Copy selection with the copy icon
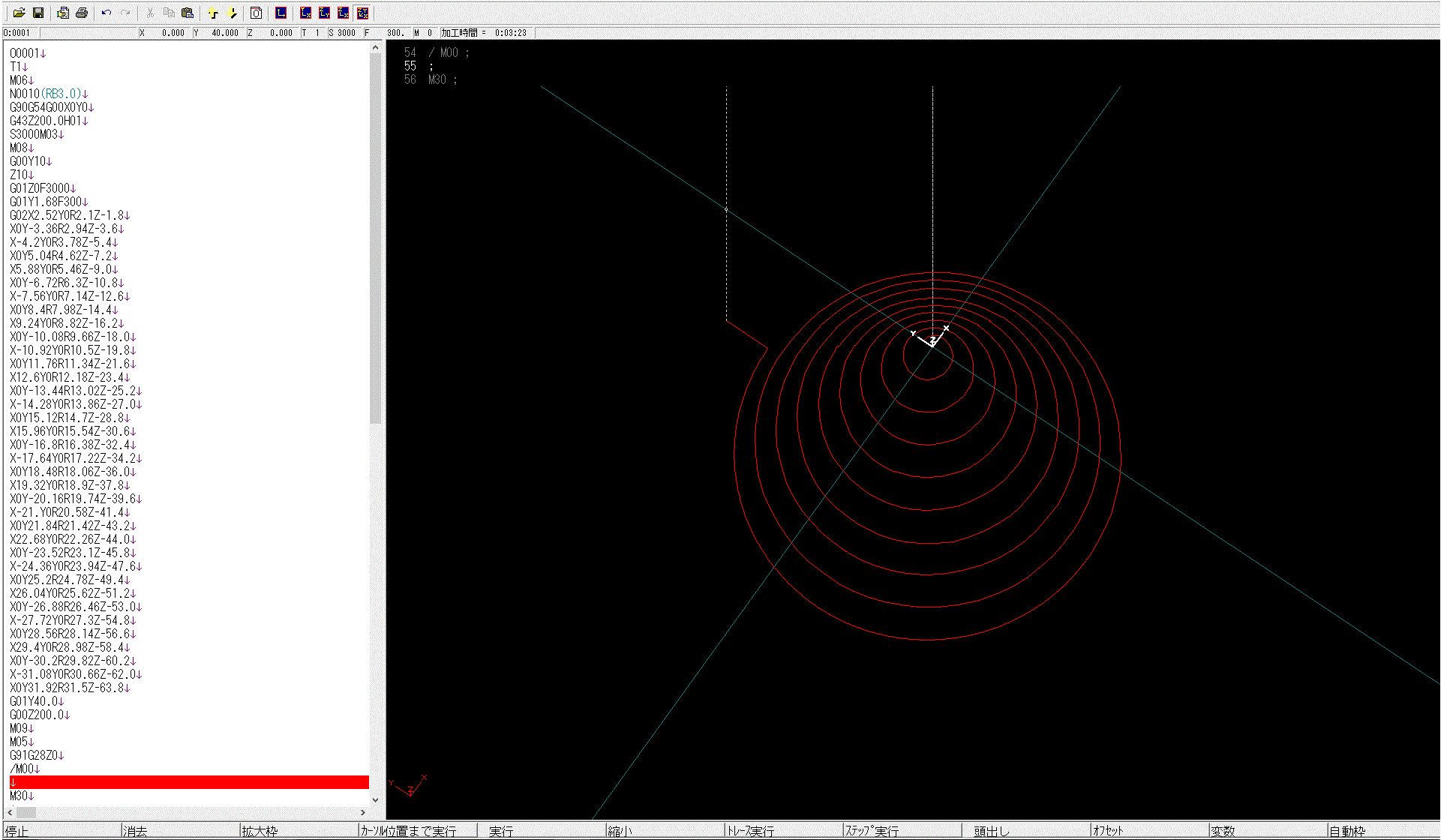 tap(169, 13)
